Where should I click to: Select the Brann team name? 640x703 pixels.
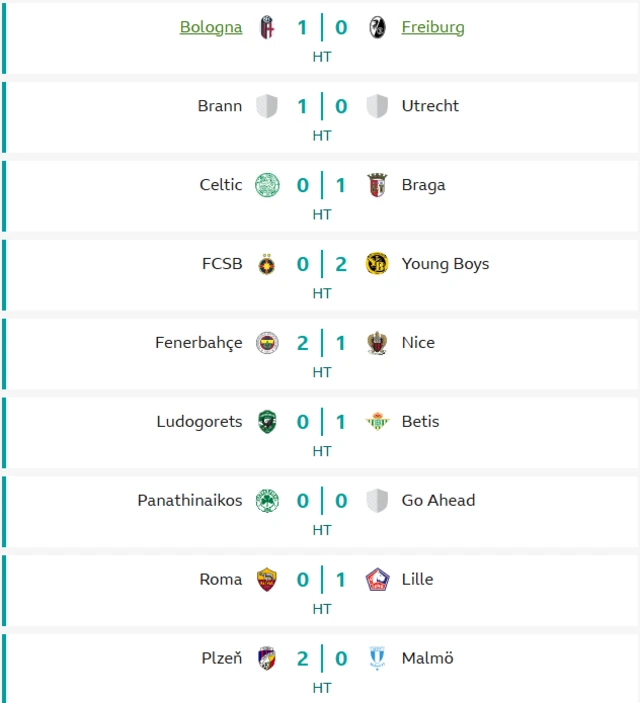[x=220, y=106]
